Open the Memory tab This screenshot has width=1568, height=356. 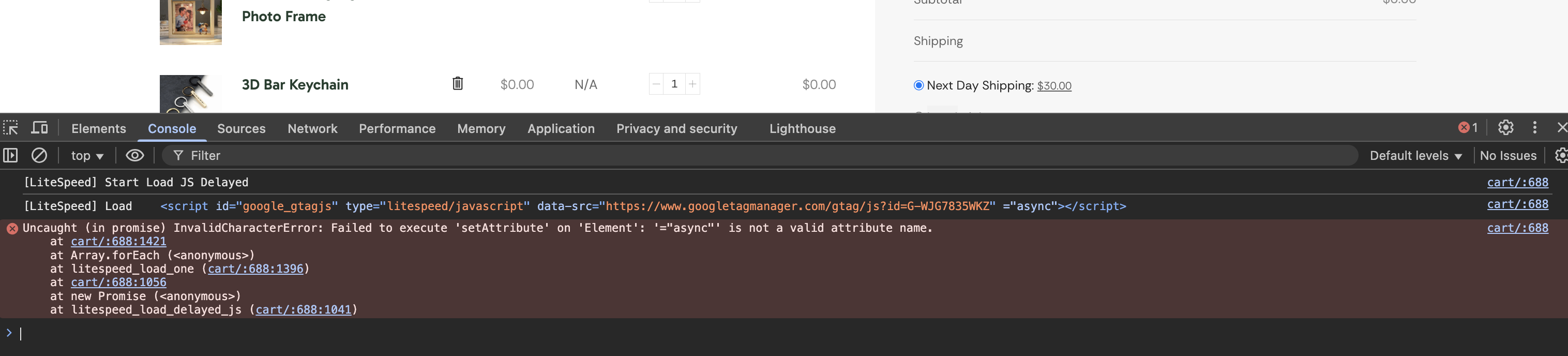[x=481, y=128]
